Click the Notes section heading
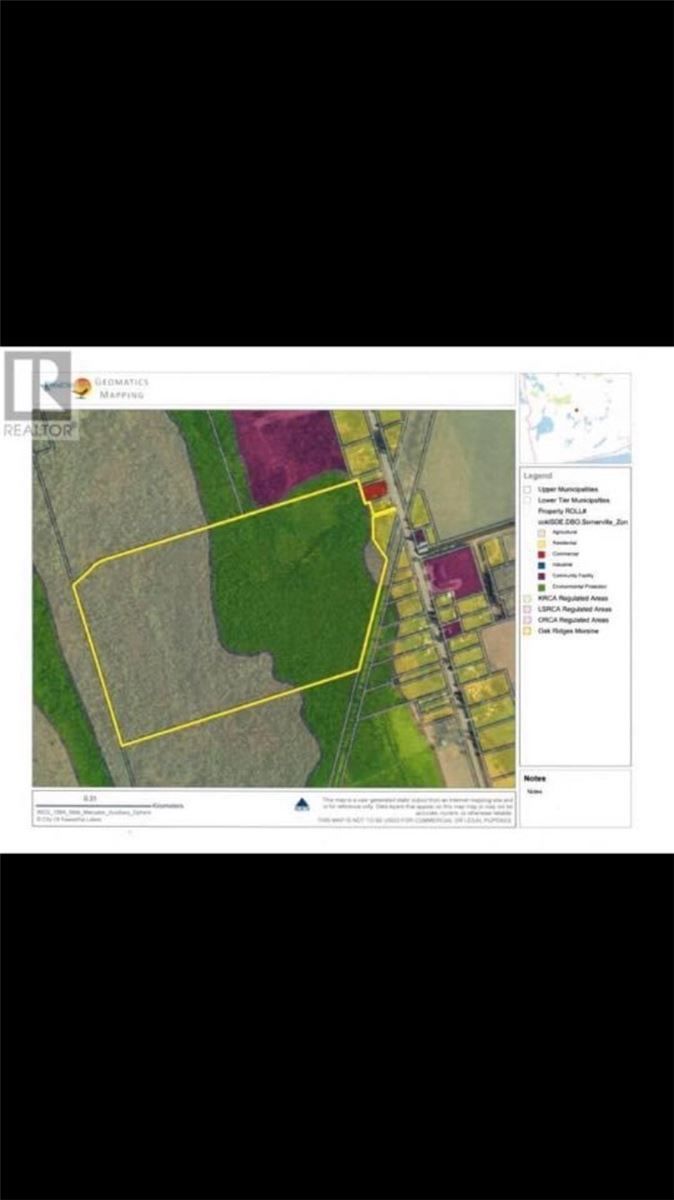This screenshot has width=674, height=1200. [x=535, y=778]
